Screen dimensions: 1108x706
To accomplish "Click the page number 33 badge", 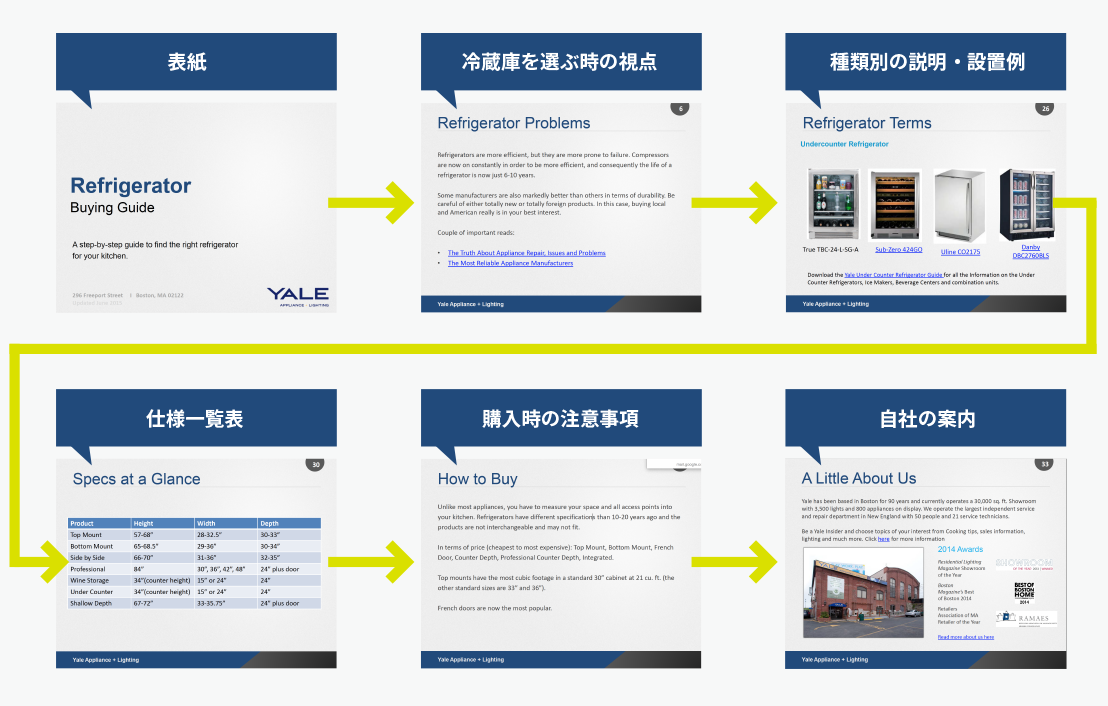I will point(1045,464).
